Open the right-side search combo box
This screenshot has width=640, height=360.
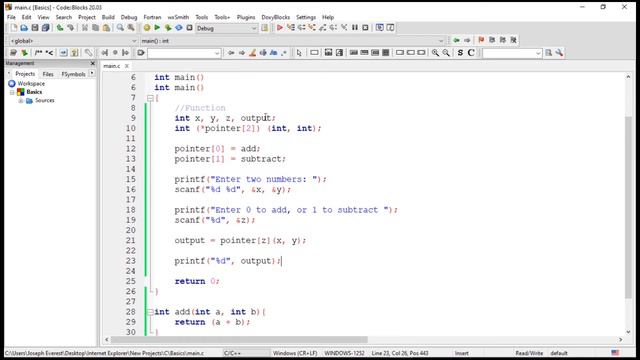click(512, 53)
